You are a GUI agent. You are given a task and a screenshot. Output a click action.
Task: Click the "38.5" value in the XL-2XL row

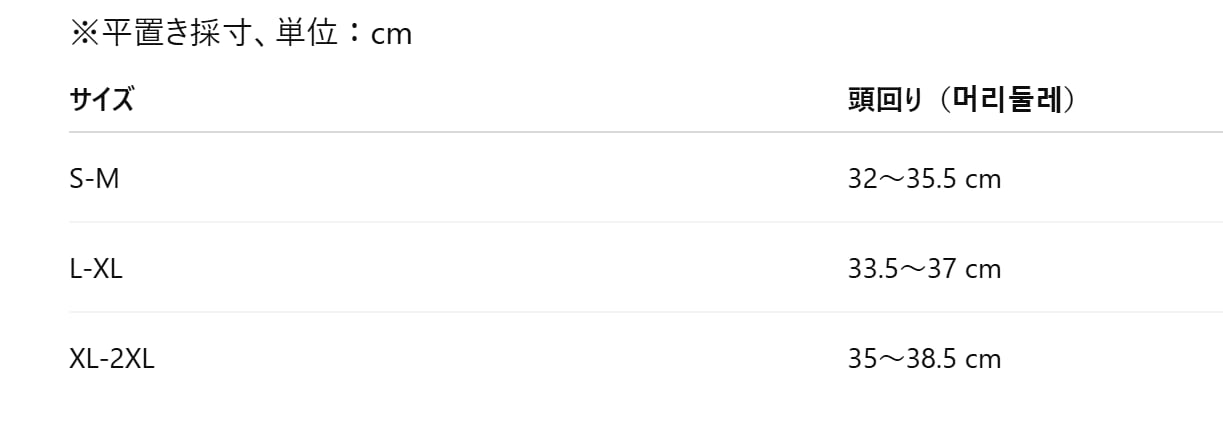click(932, 359)
